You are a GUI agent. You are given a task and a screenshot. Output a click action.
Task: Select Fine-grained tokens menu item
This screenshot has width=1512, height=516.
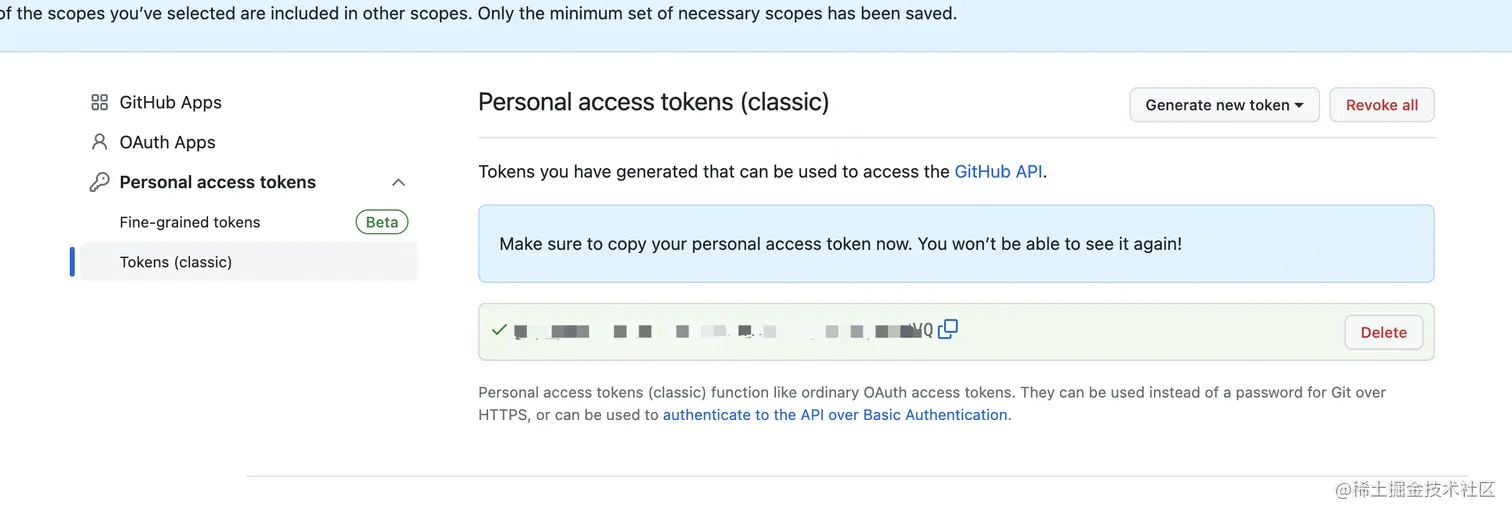(x=189, y=222)
